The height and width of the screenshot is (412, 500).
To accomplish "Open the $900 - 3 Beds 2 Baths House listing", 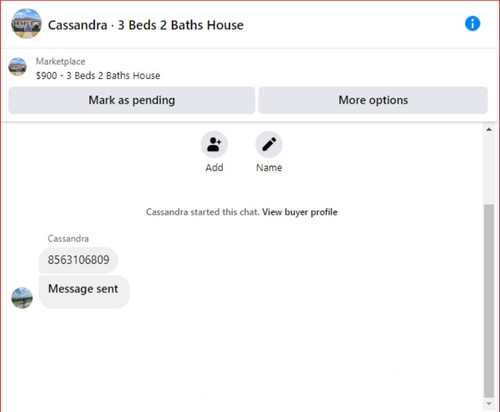I will click(x=98, y=76).
